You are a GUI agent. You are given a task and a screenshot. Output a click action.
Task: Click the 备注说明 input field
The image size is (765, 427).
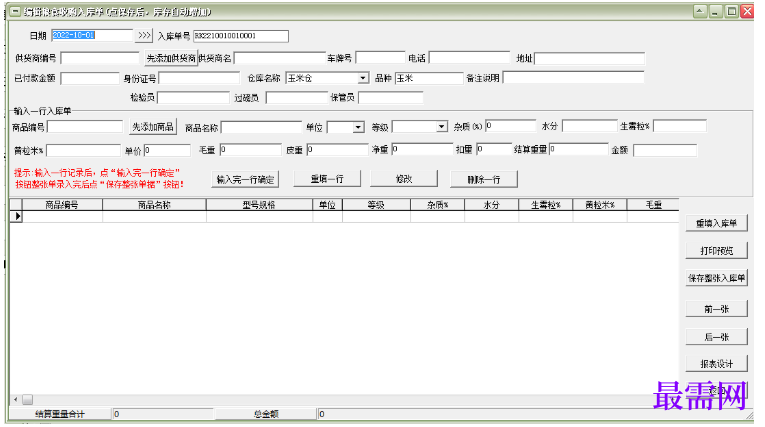(x=573, y=78)
